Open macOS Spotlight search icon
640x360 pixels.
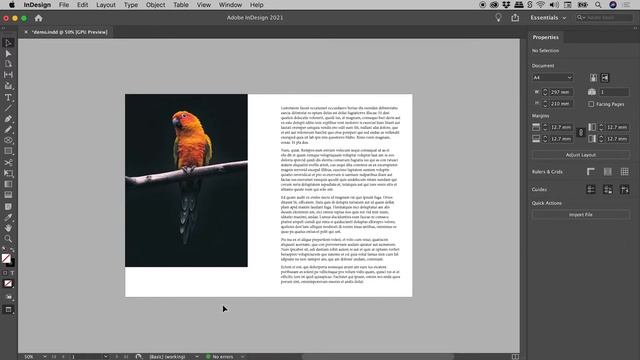click(598, 5)
